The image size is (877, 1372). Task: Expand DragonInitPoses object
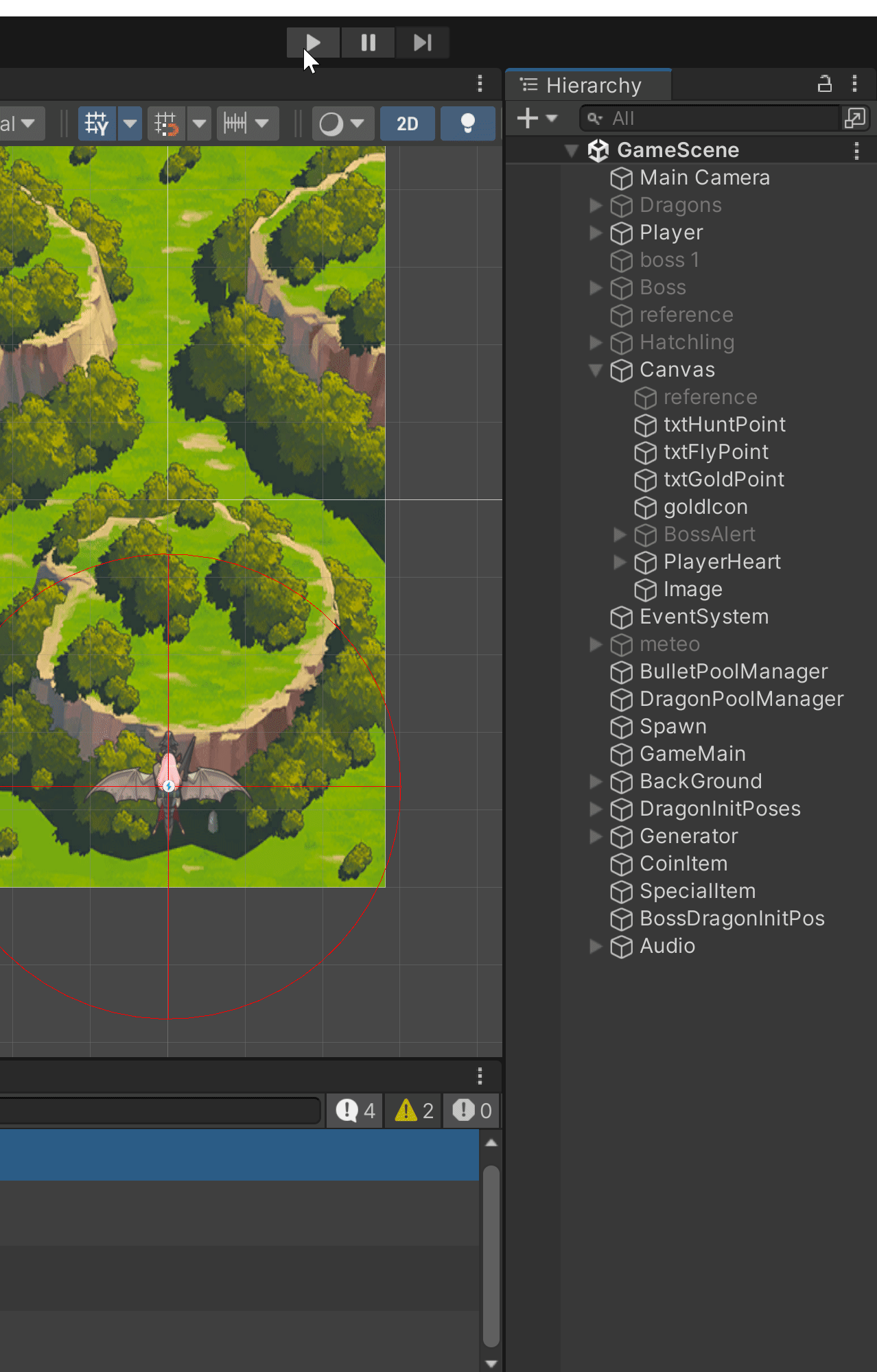click(x=595, y=809)
